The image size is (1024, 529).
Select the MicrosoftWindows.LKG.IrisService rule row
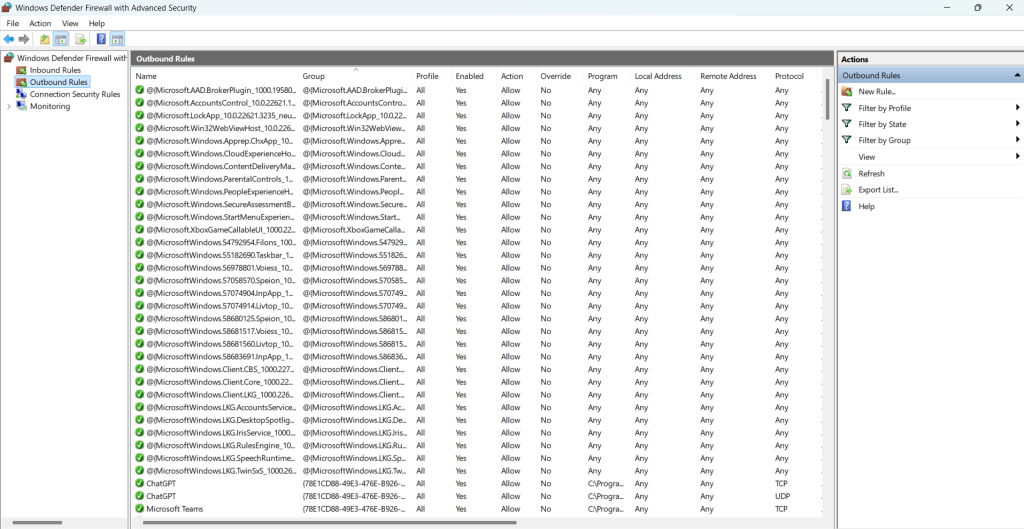coord(477,432)
